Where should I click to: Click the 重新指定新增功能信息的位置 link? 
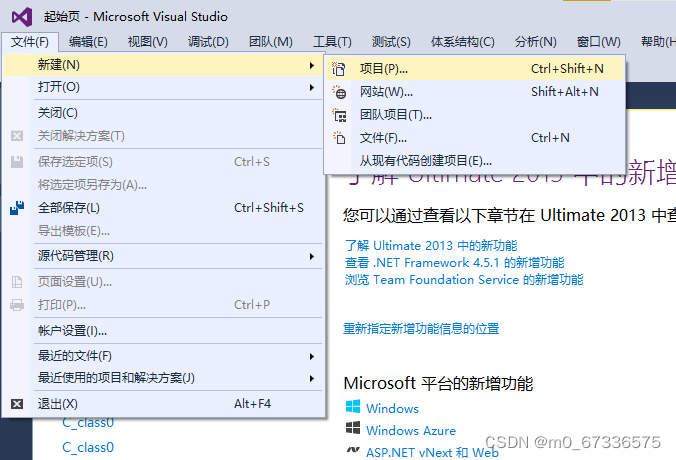[421, 329]
